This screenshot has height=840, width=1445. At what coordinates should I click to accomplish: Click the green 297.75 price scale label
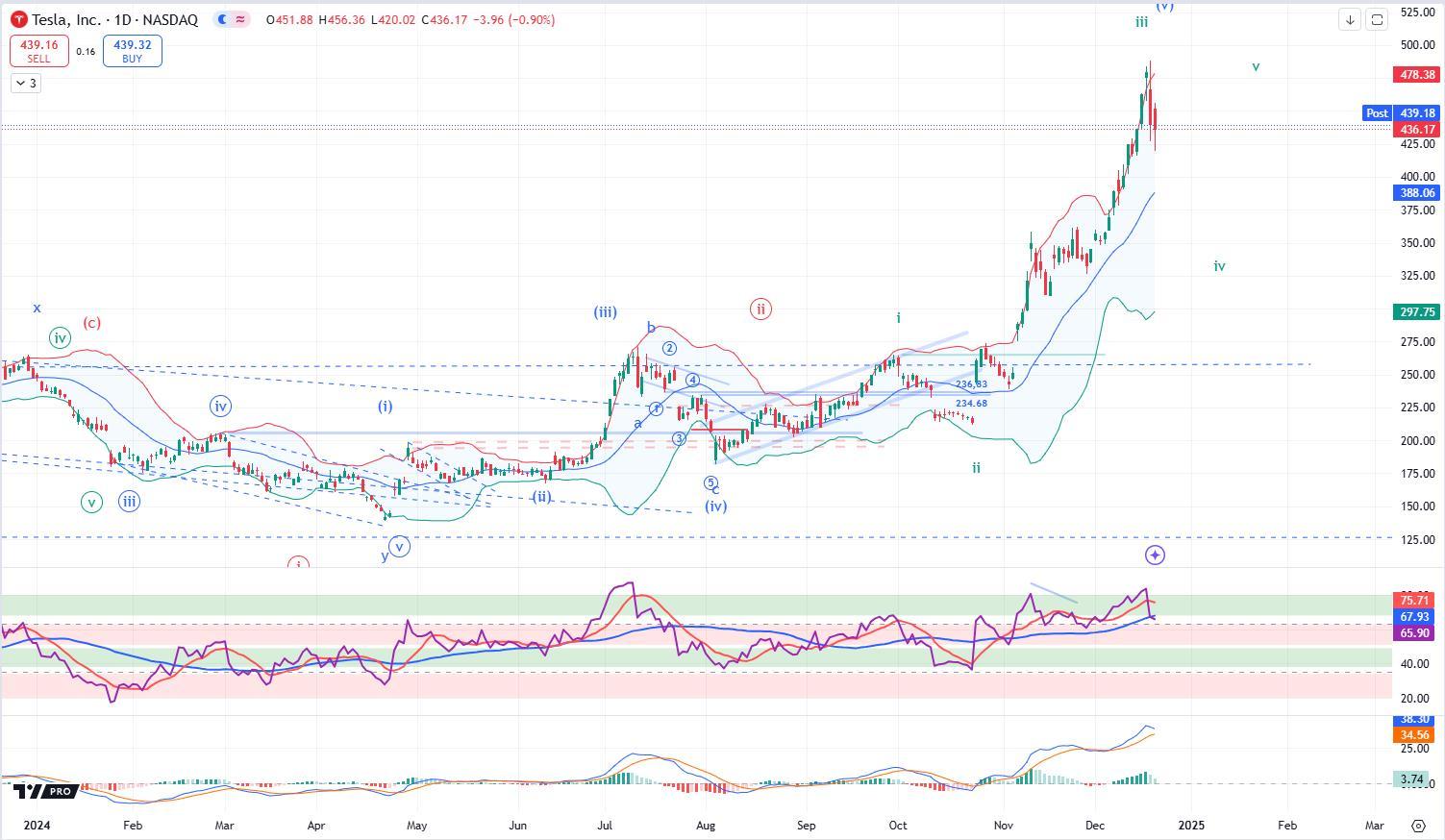1416,312
